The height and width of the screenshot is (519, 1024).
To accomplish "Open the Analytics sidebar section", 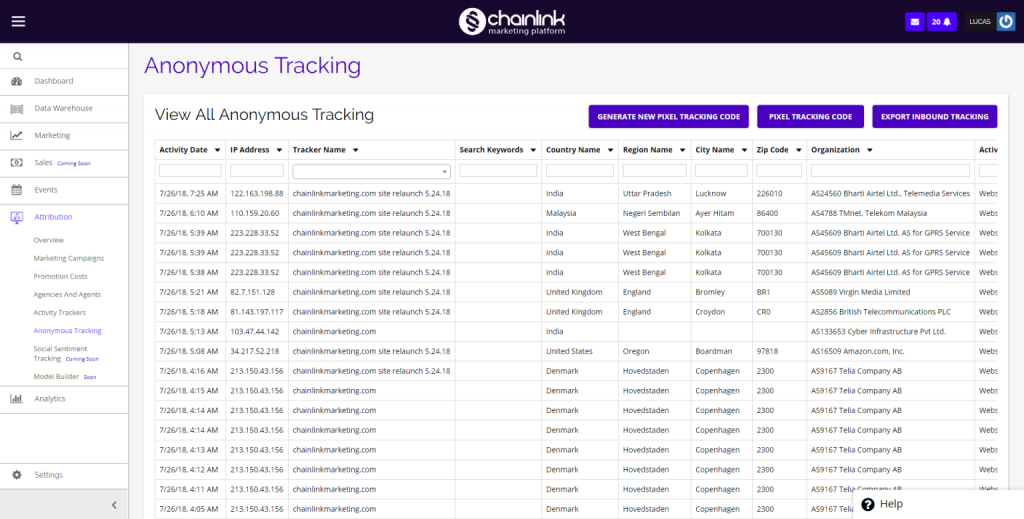I will point(50,398).
